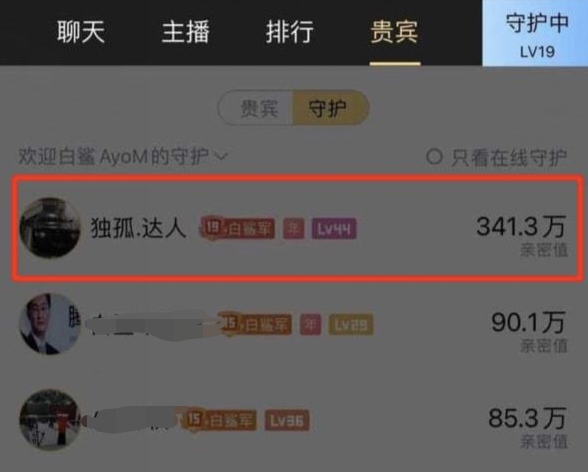
Task: Tap the 守护中 LV19 button
Action: pos(535,33)
